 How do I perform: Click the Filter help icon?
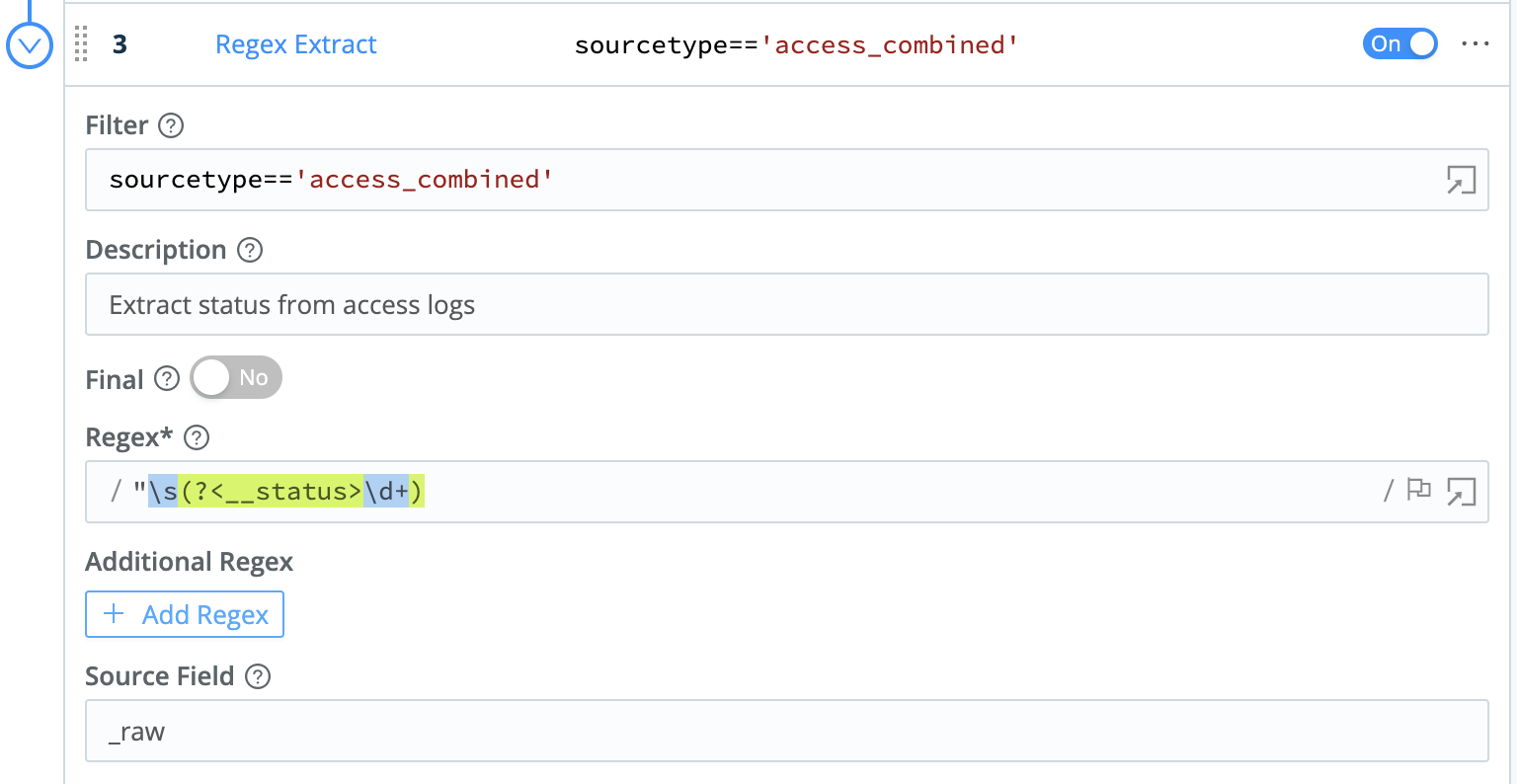pos(170,125)
